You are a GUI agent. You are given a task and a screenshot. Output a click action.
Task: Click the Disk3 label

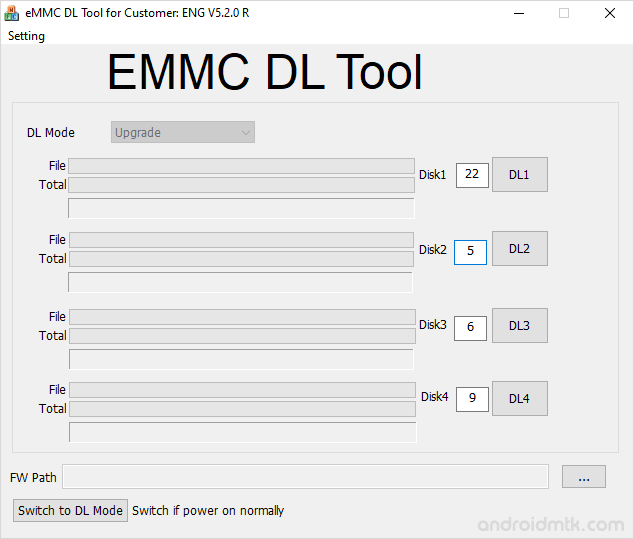pos(433,325)
